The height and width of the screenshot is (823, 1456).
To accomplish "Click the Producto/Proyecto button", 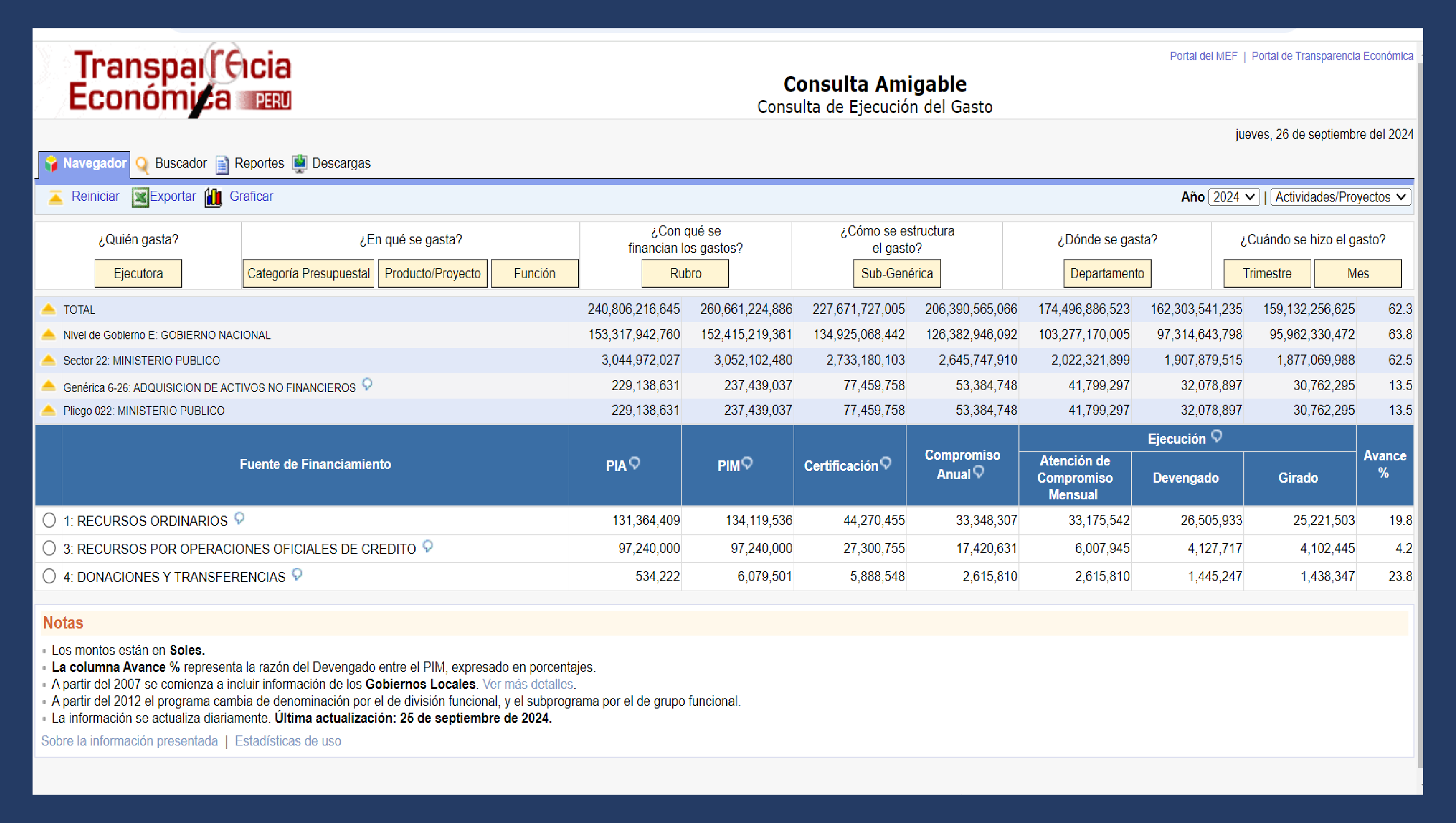I will click(432, 273).
